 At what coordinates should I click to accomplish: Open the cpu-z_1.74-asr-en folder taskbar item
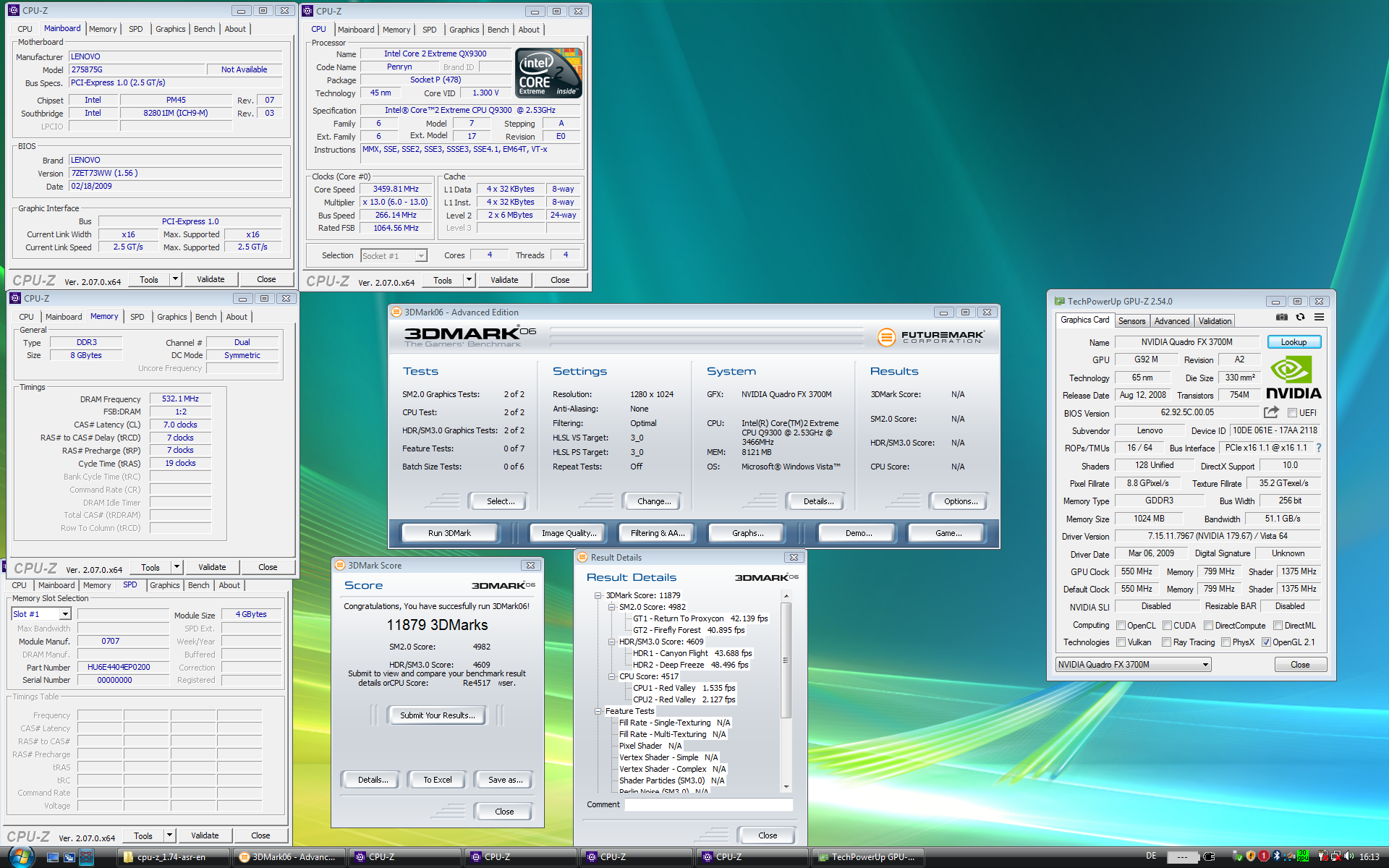173,857
